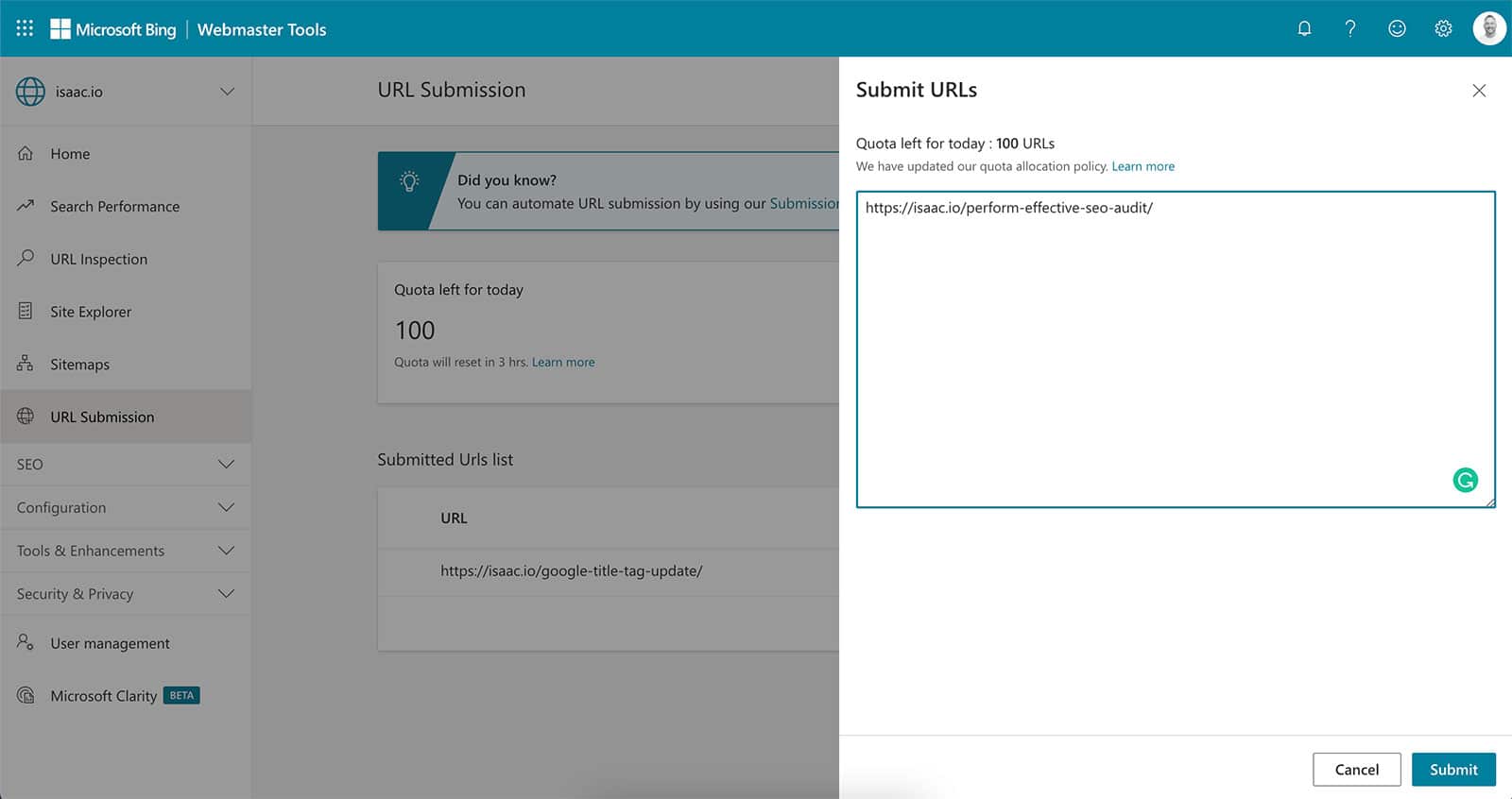This screenshot has width=1512, height=799.
Task: Expand the SEO section
Action: [126, 464]
